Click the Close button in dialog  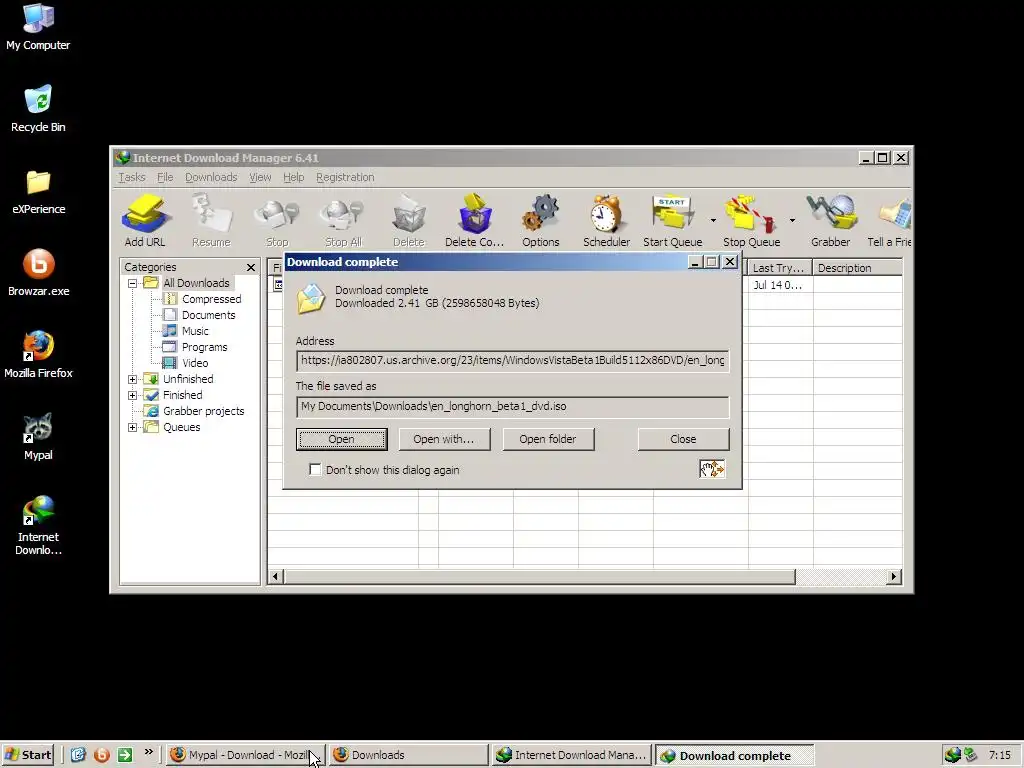pyautogui.click(x=683, y=439)
